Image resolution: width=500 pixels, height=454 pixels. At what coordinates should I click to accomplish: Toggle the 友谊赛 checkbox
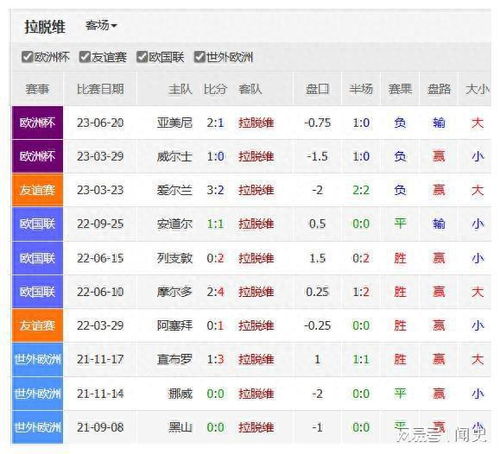click(85, 57)
